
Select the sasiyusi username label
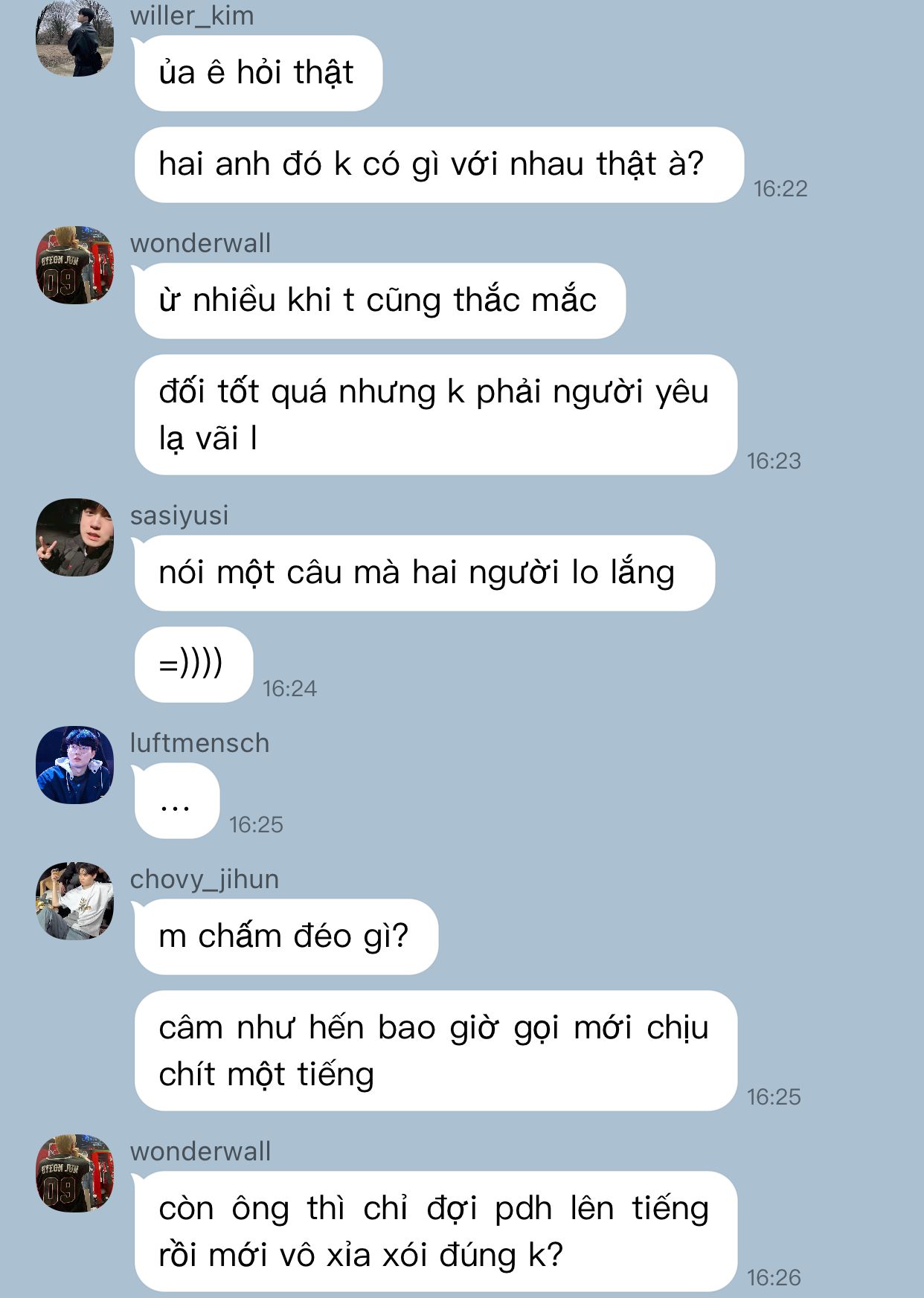pos(179,515)
